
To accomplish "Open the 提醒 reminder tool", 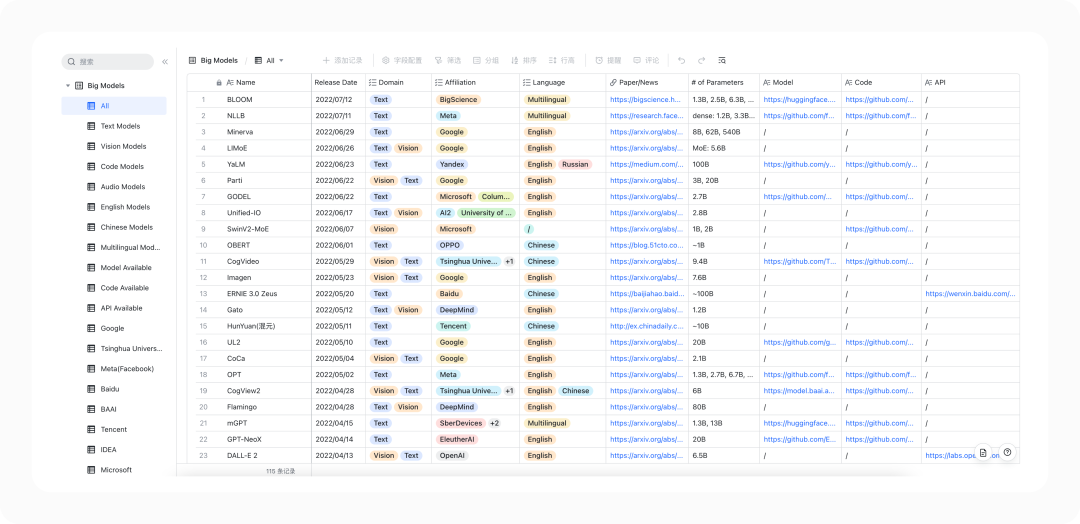I will (608, 61).
